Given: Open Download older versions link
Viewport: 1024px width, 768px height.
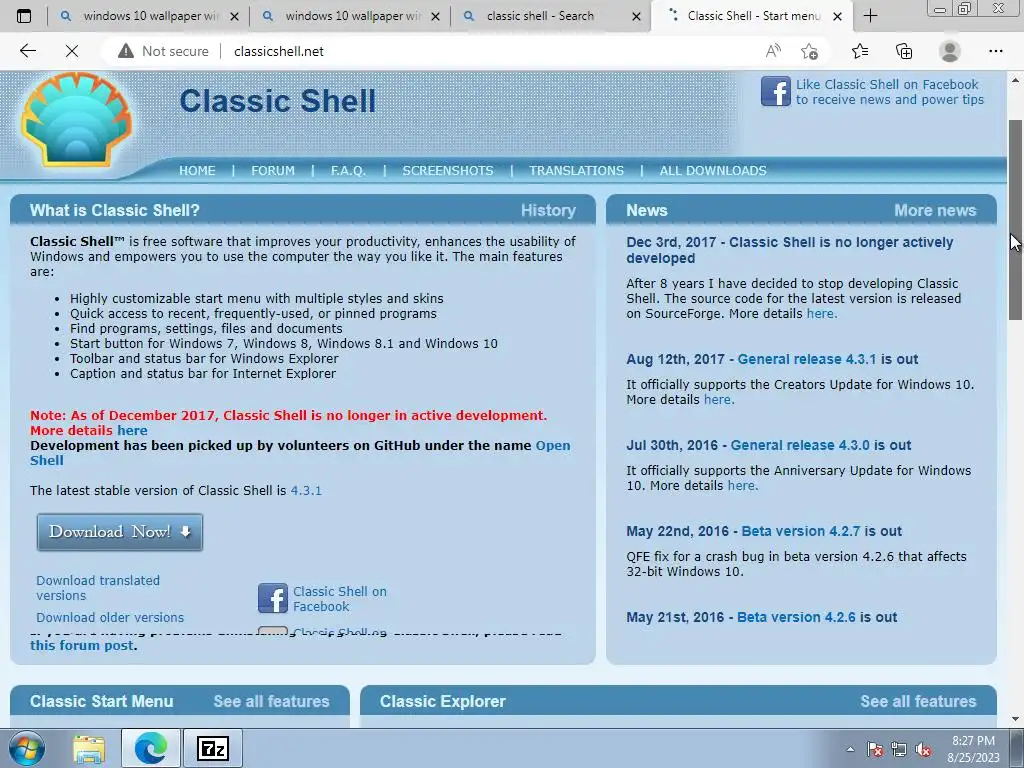Looking at the screenshot, I should [110, 617].
